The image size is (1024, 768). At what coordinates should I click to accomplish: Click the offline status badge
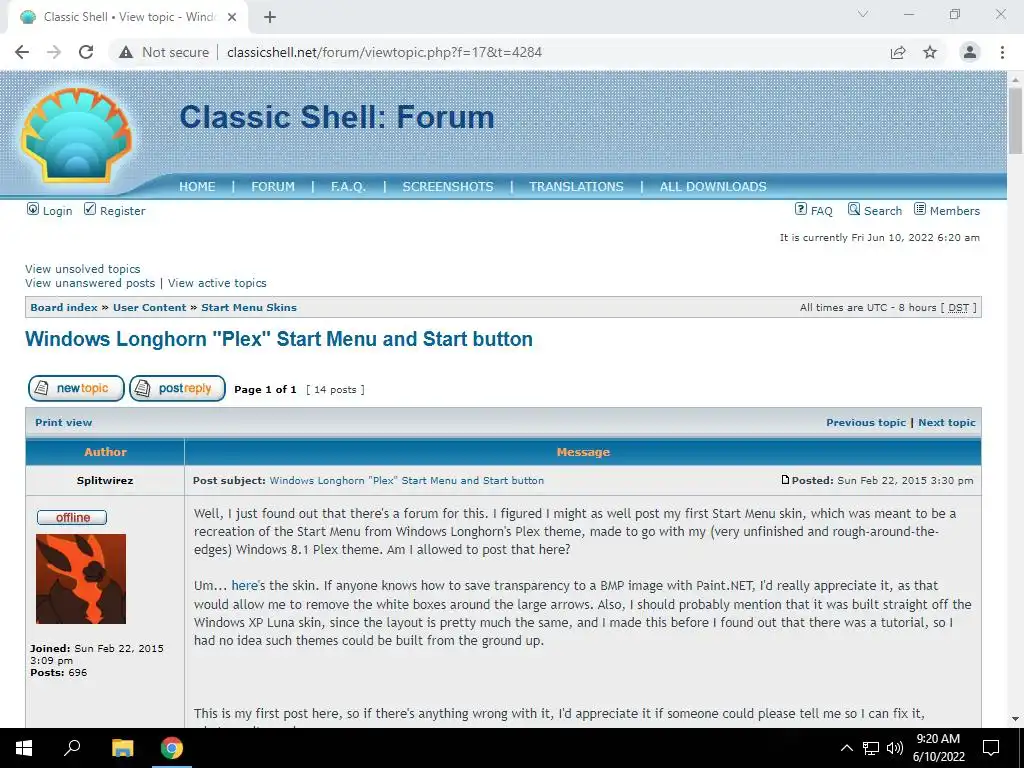coord(72,518)
